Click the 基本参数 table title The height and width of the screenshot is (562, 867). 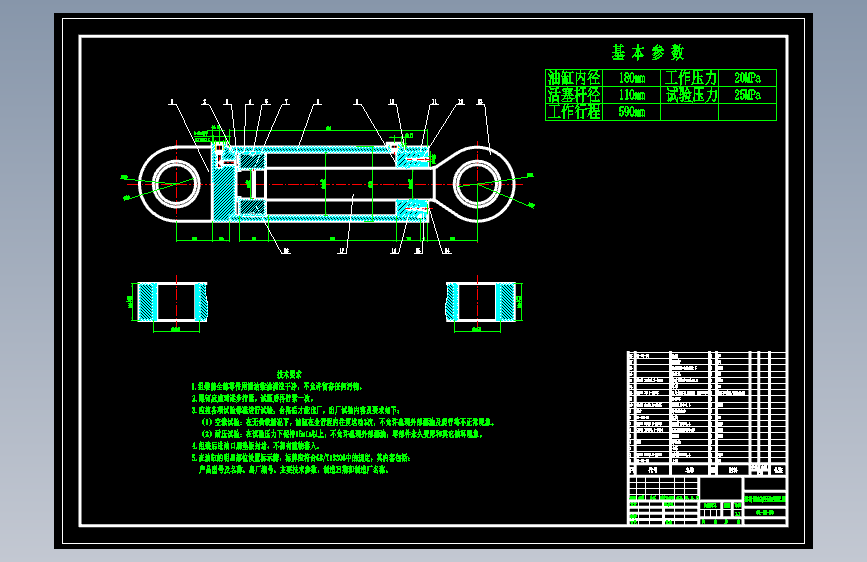point(648,53)
